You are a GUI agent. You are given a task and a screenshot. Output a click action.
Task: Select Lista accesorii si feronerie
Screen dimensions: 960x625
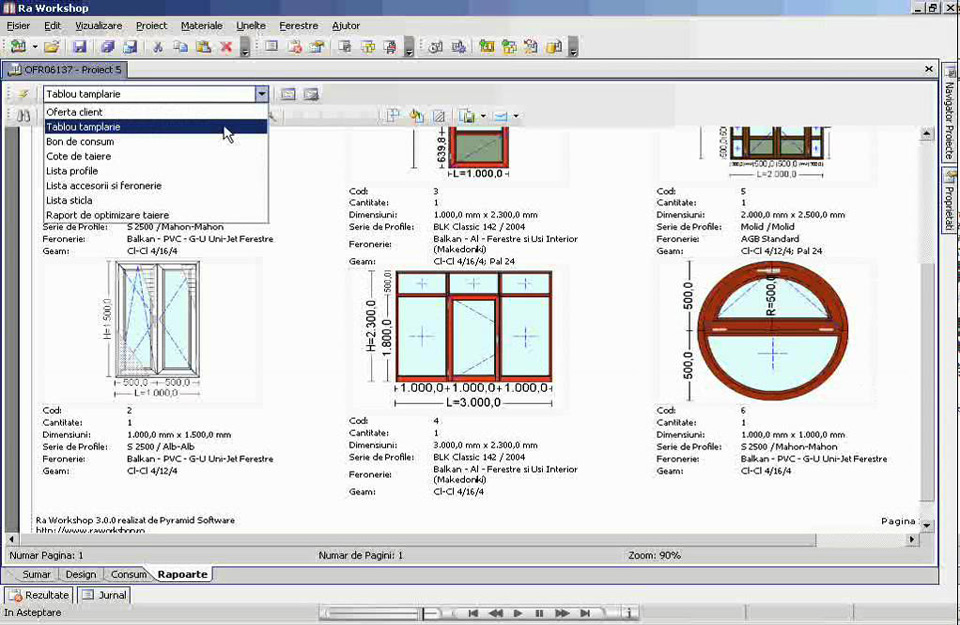point(156,185)
